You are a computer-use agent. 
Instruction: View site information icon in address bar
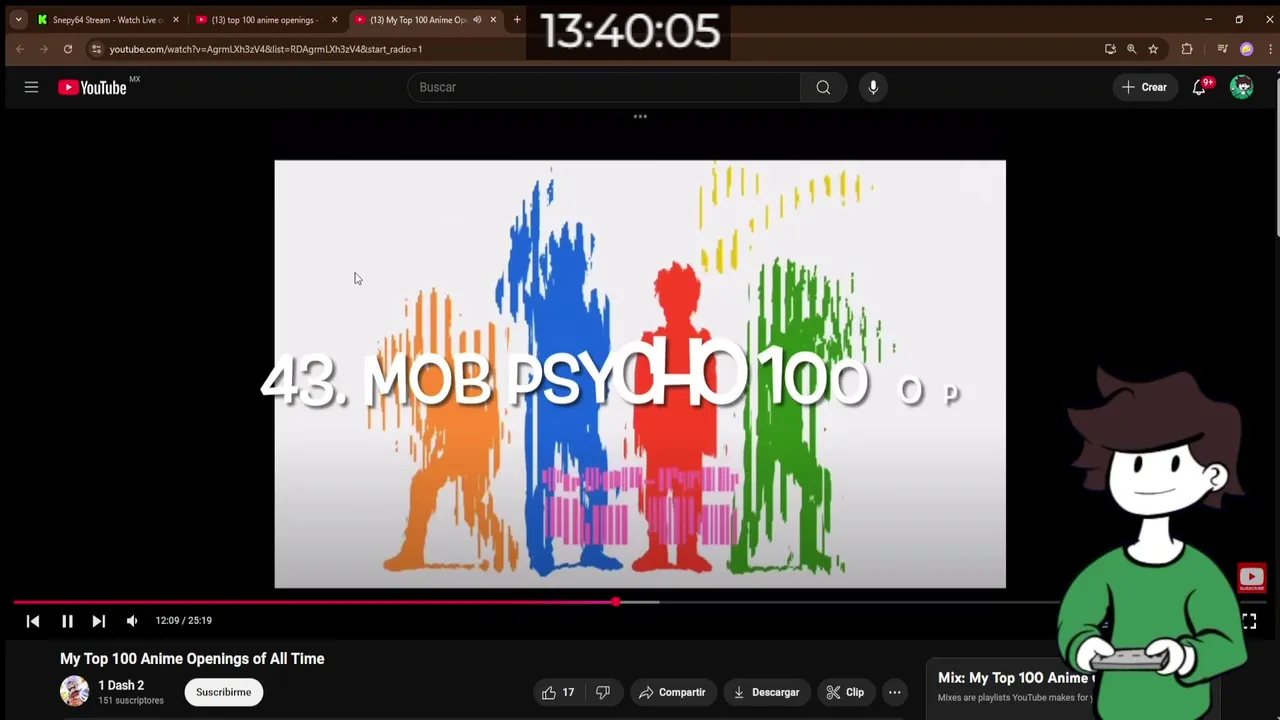coord(96,49)
